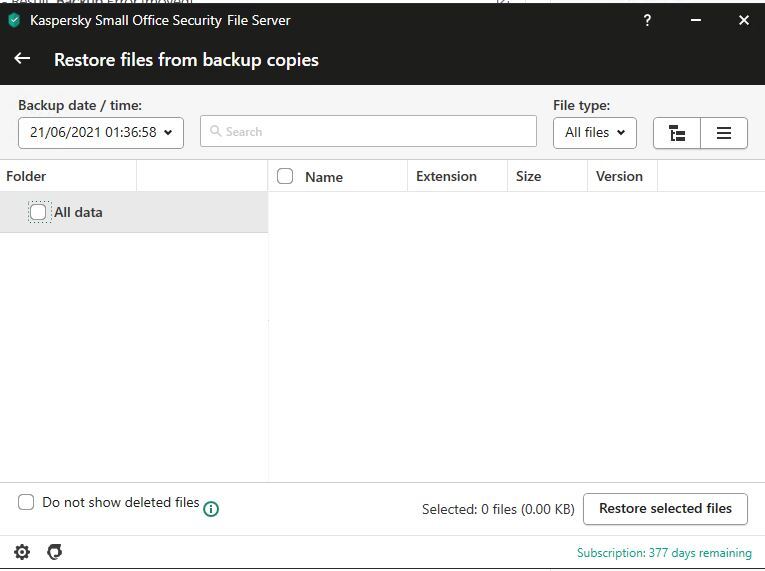Click the search magnifier icon
Viewport: 765px width, 571px height.
[x=215, y=131]
